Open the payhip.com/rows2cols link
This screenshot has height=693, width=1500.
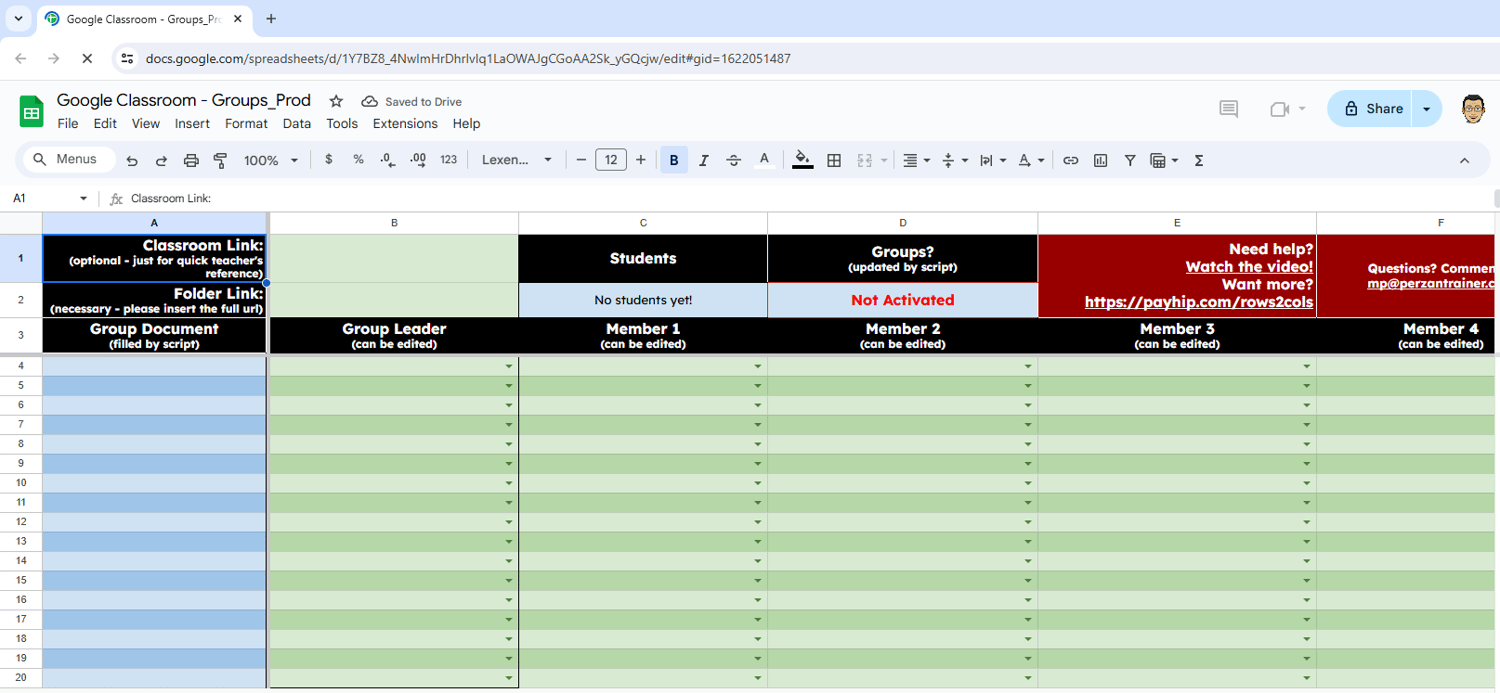[1199, 302]
